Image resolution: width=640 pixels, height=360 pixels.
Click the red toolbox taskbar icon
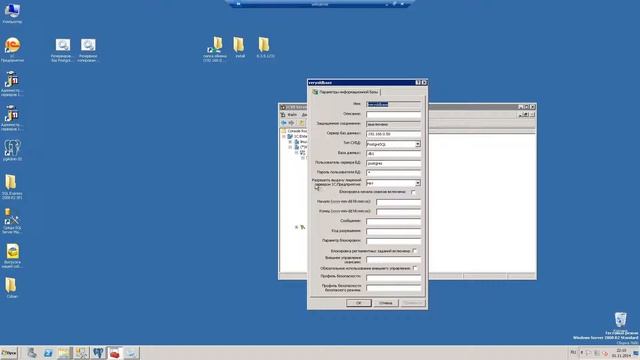pyautogui.click(x=115, y=353)
